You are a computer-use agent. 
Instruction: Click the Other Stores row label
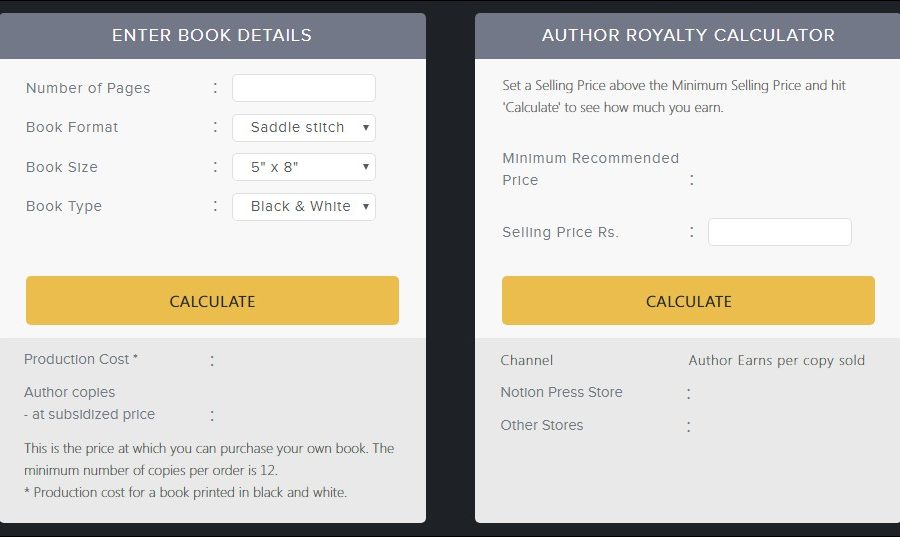pyautogui.click(x=541, y=425)
